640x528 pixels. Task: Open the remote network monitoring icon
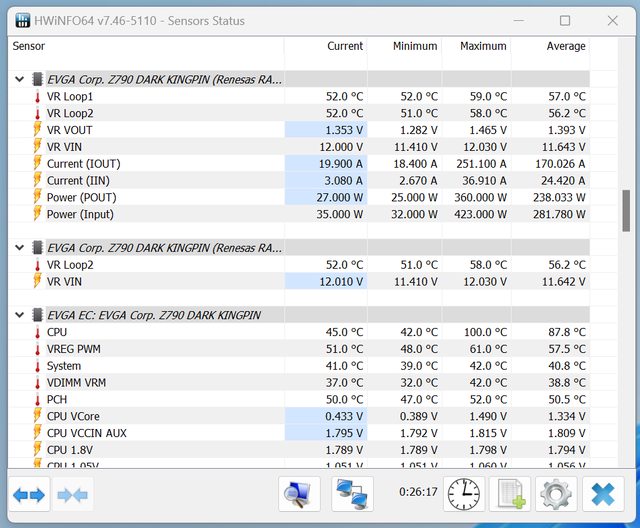(x=352, y=494)
